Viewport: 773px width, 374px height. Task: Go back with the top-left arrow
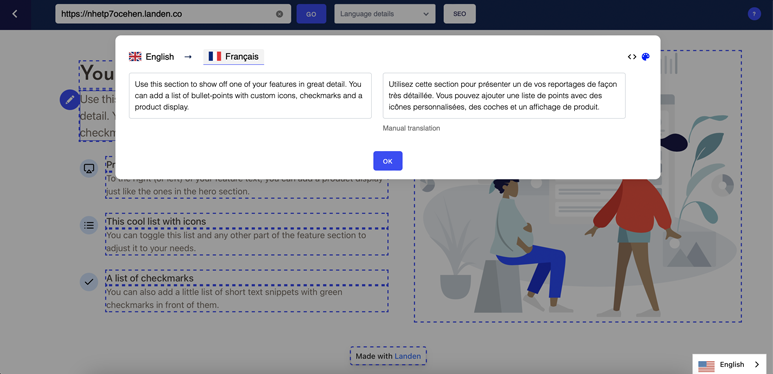[15, 14]
